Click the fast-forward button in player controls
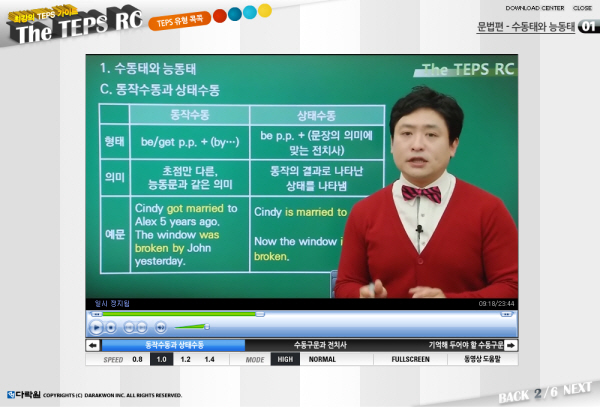 tap(141, 326)
